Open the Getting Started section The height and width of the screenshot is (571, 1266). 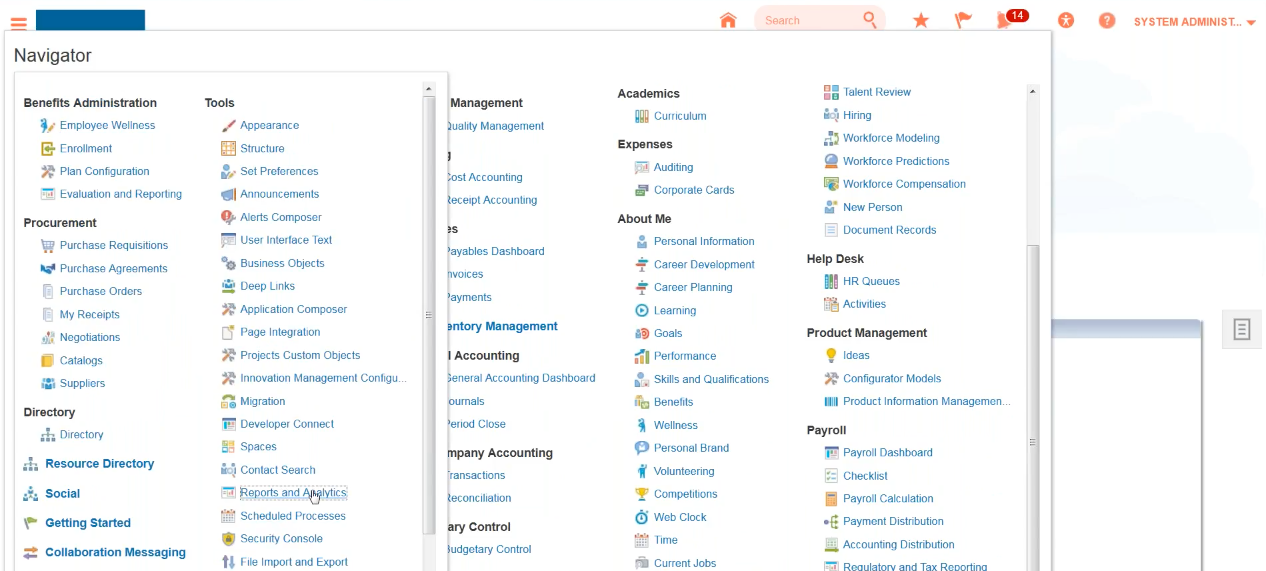(88, 523)
